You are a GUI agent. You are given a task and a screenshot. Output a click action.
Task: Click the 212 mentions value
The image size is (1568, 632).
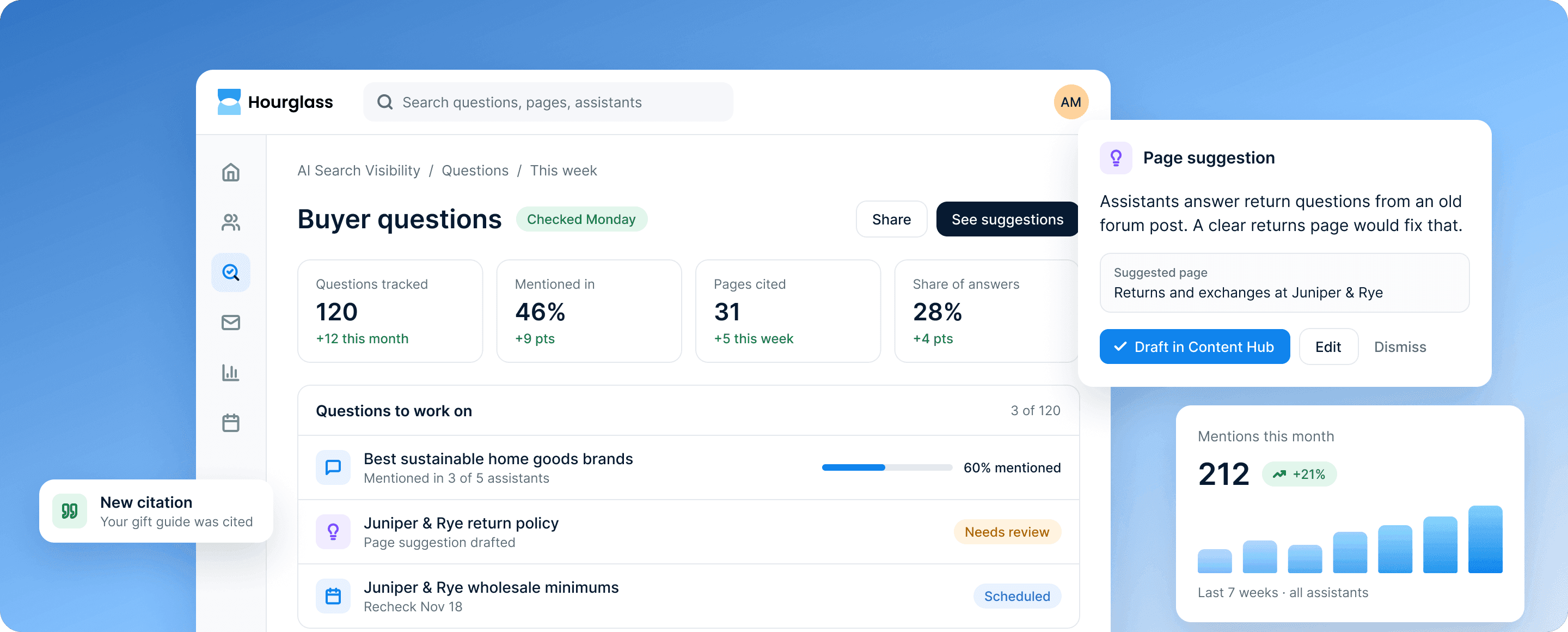1223,473
